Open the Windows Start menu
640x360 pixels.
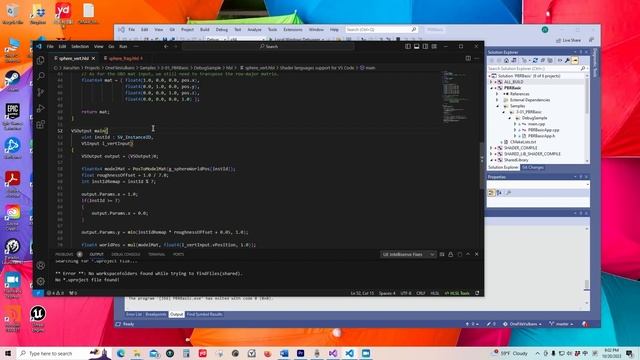pyautogui.click(x=8, y=353)
